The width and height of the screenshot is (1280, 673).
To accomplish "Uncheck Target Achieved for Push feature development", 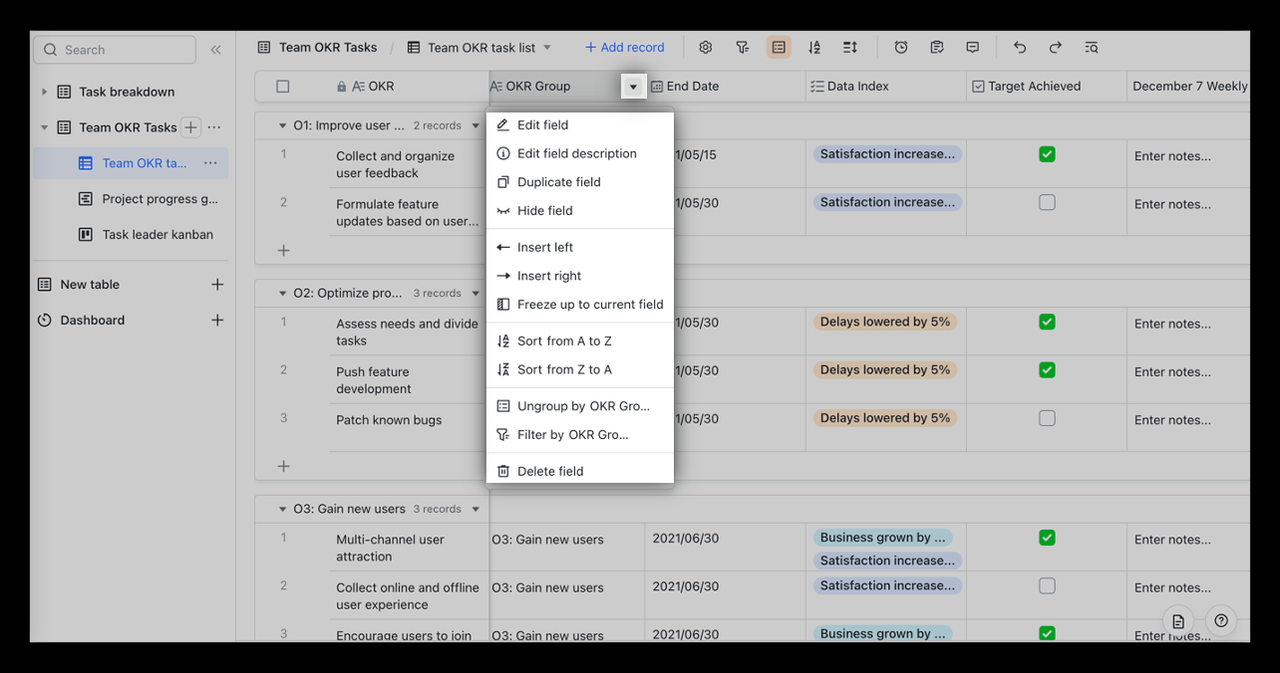I will coord(1046,370).
